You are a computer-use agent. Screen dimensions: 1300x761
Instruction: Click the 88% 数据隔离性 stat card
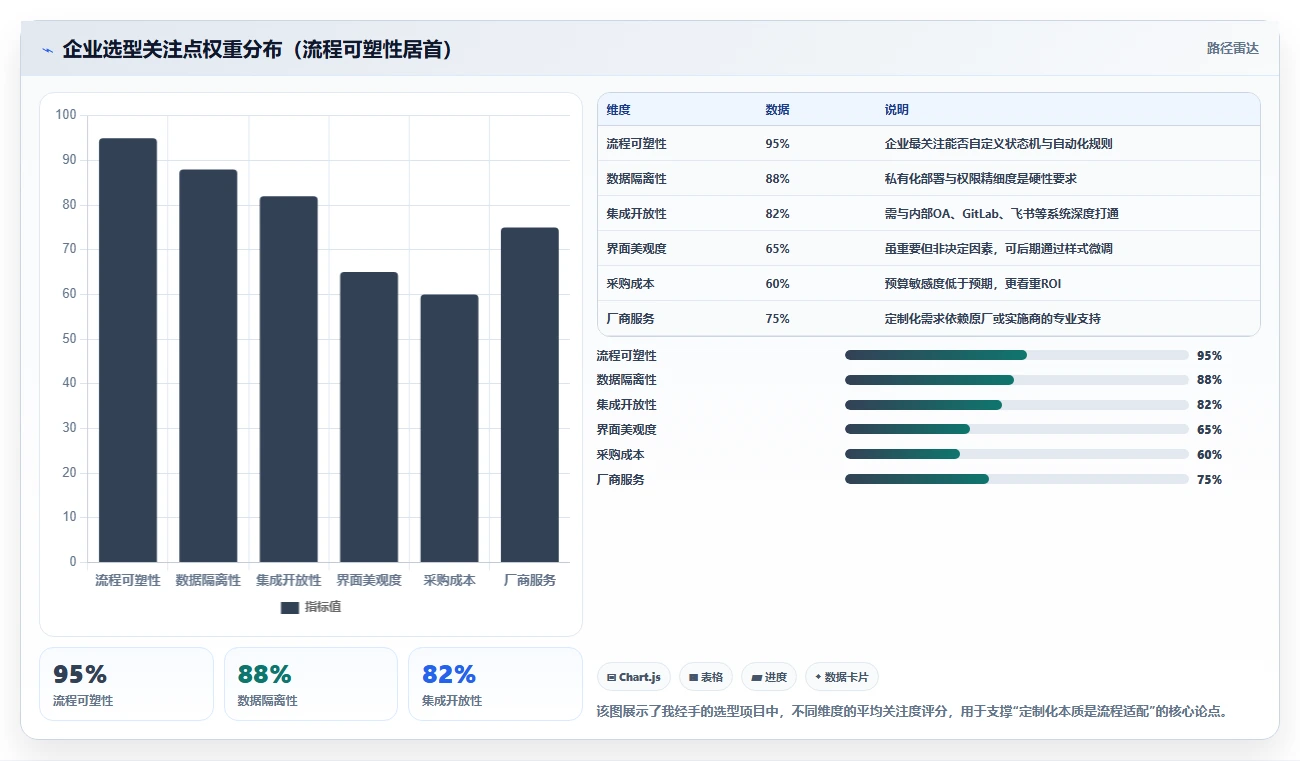pos(311,684)
